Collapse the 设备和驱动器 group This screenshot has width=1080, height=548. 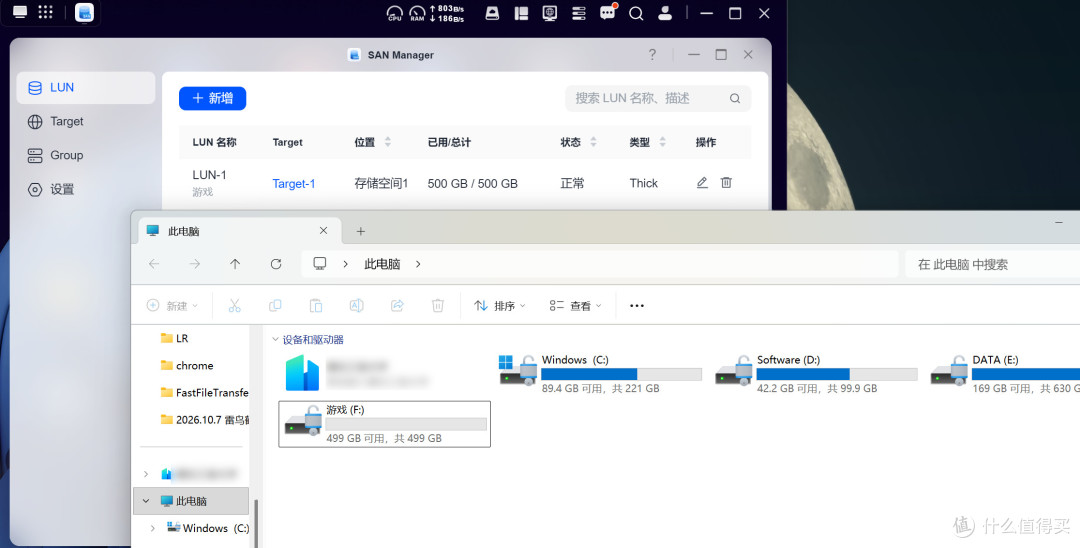pyautogui.click(x=275, y=339)
